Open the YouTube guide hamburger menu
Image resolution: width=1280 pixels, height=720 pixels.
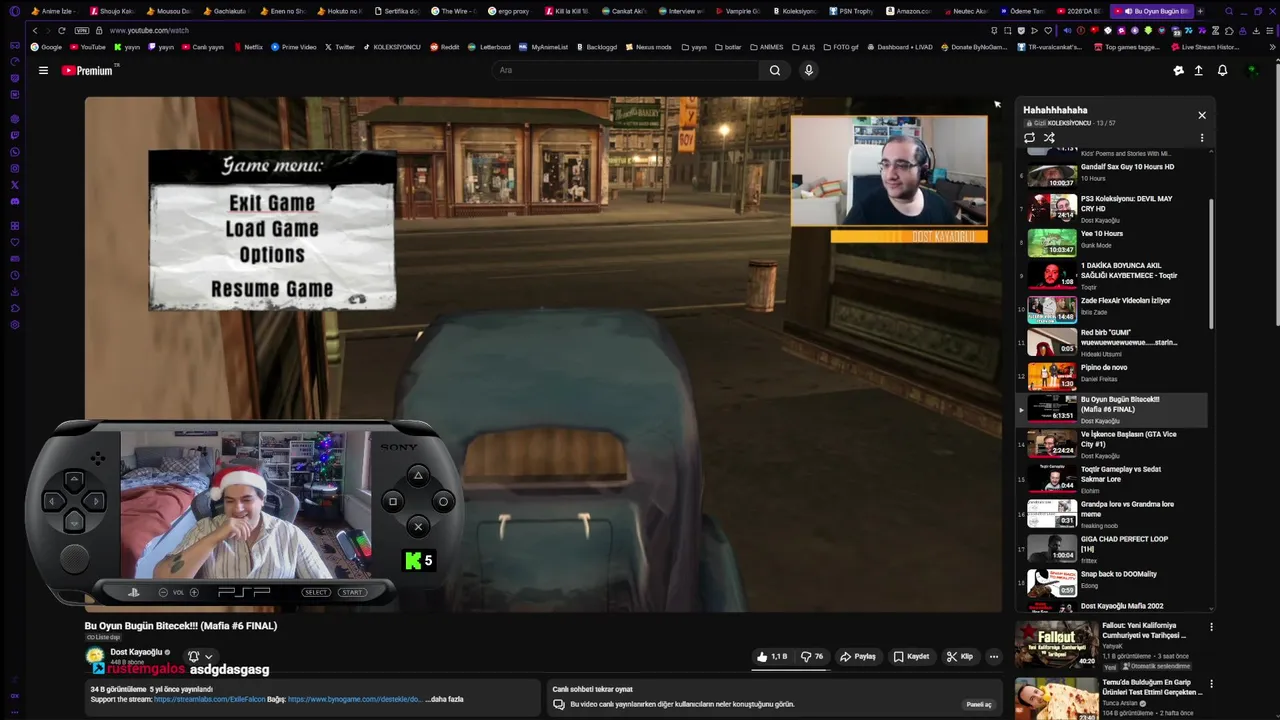point(43,70)
